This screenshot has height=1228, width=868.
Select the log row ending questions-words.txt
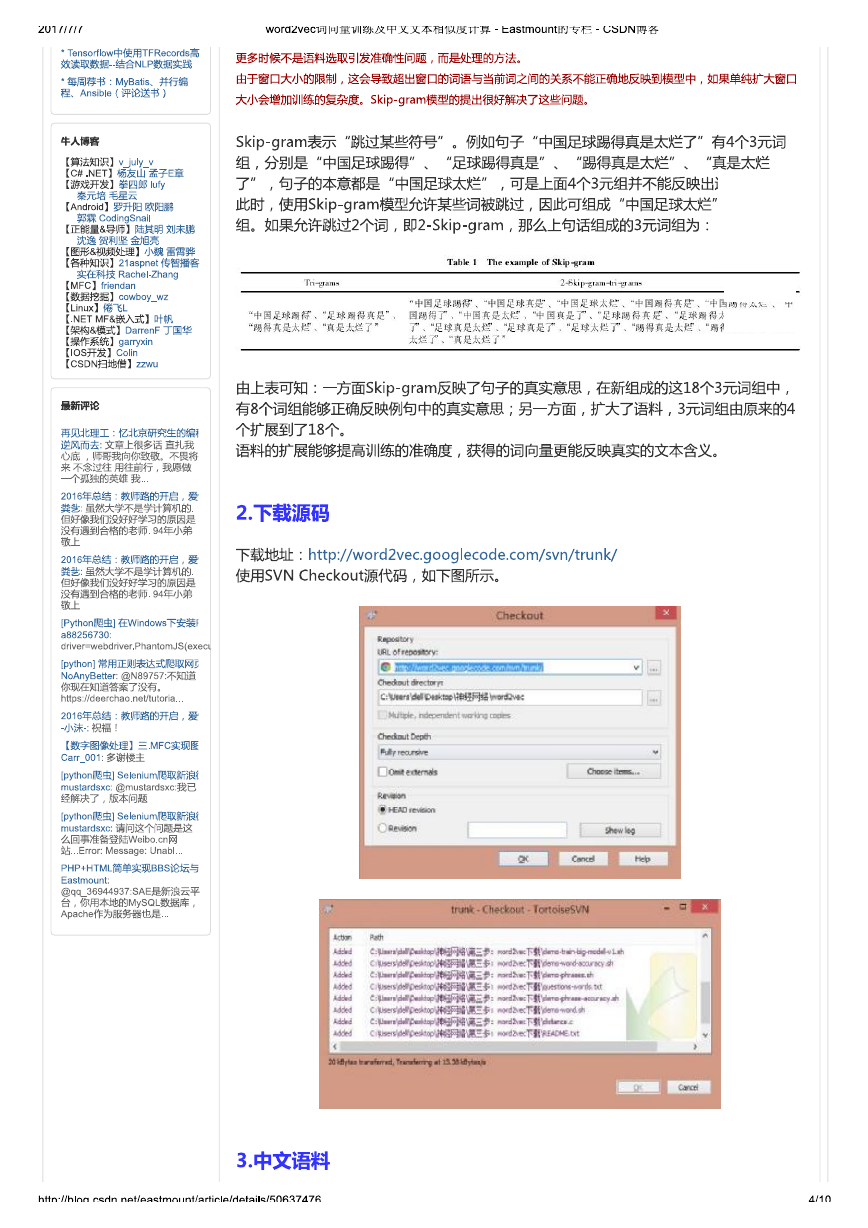tap(468, 986)
